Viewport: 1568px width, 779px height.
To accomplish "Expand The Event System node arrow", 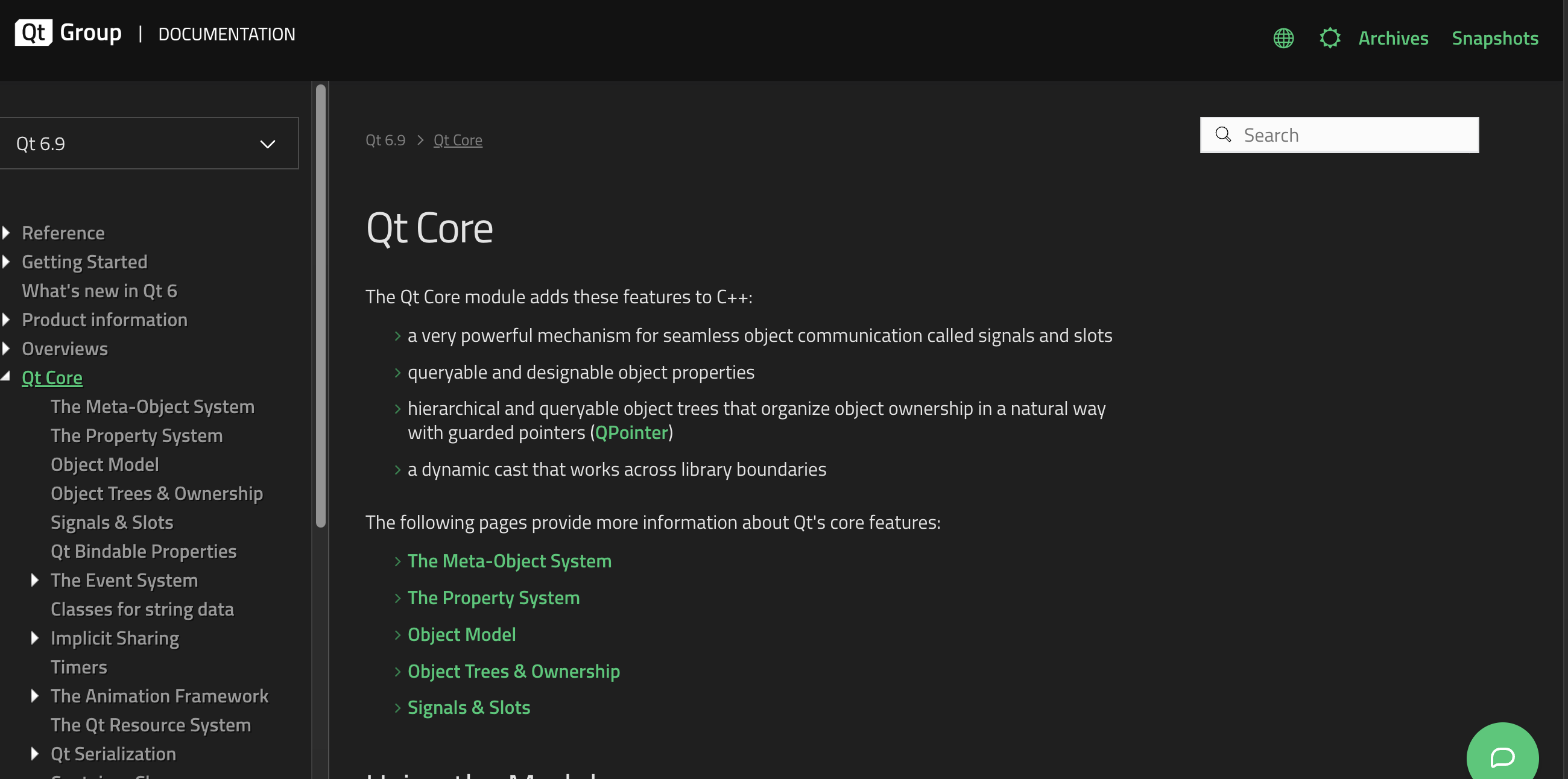I will click(35, 581).
